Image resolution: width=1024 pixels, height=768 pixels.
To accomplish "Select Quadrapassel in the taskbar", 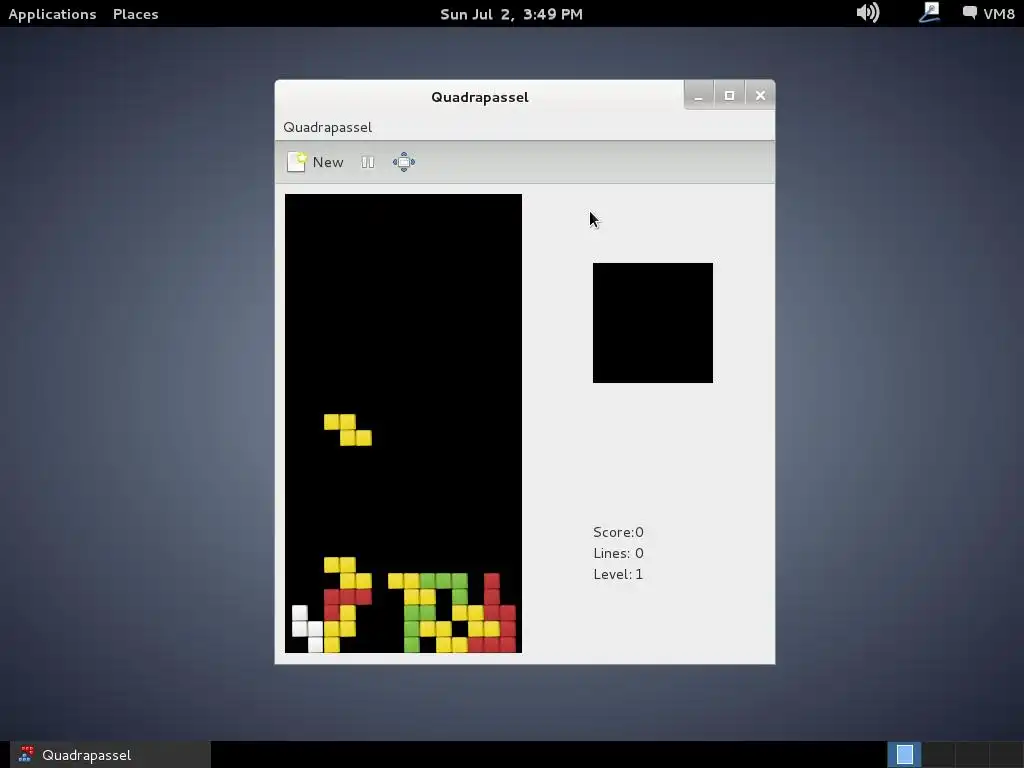I will click(110, 755).
